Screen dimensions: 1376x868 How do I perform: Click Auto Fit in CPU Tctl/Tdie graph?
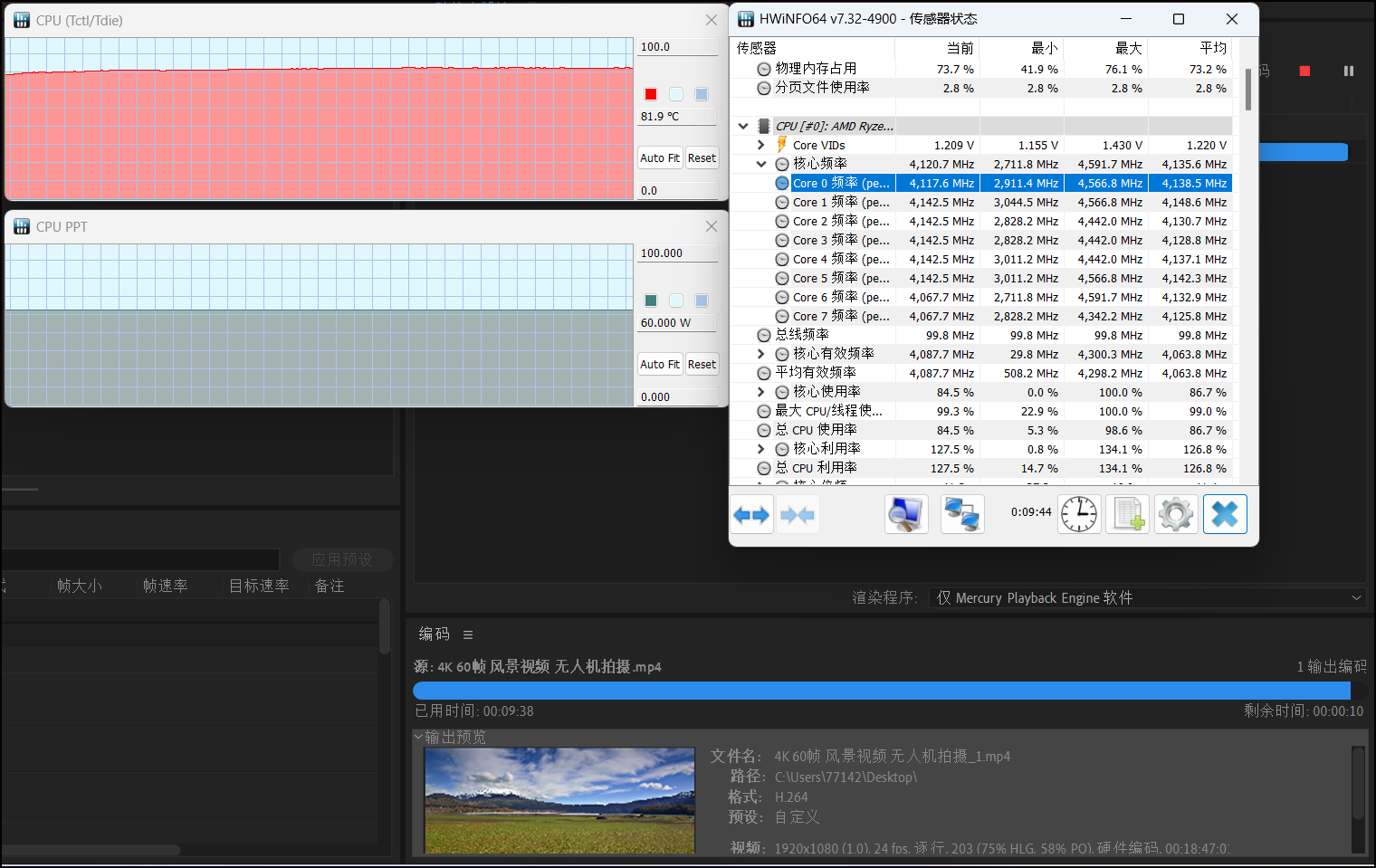tap(660, 157)
